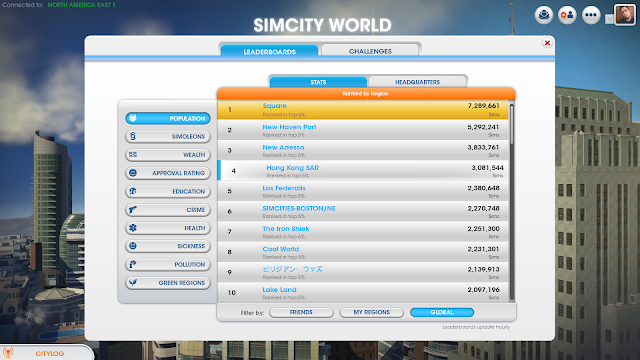Select the Crime category

pos(168,210)
